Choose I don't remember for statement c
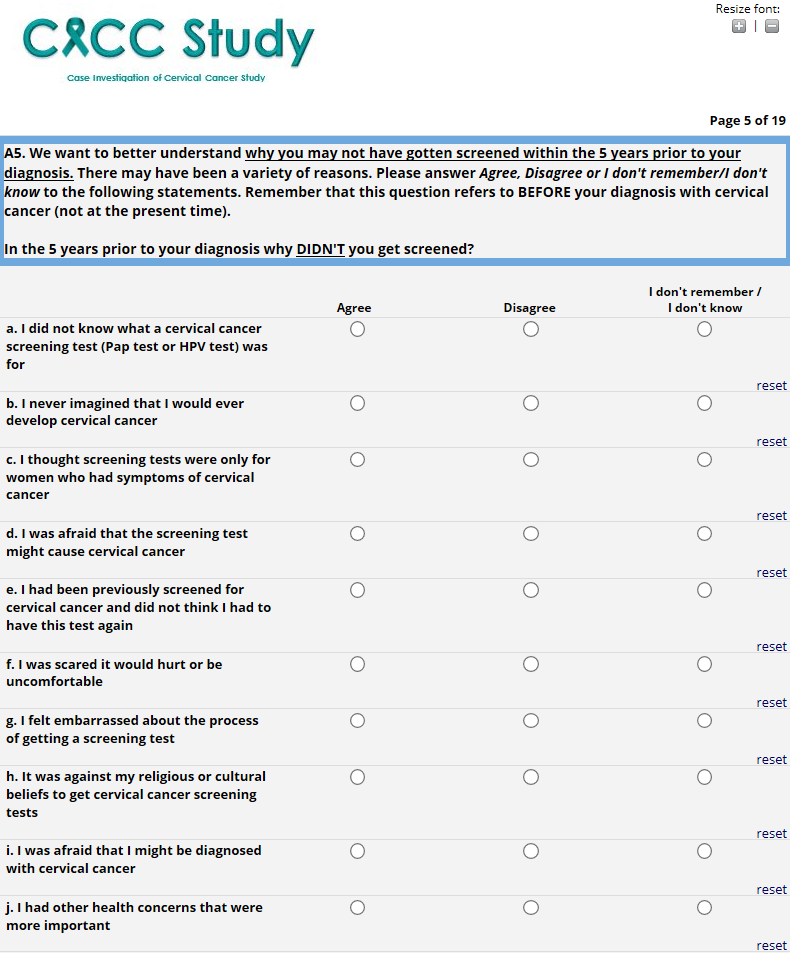The width and height of the screenshot is (790, 953). (705, 460)
